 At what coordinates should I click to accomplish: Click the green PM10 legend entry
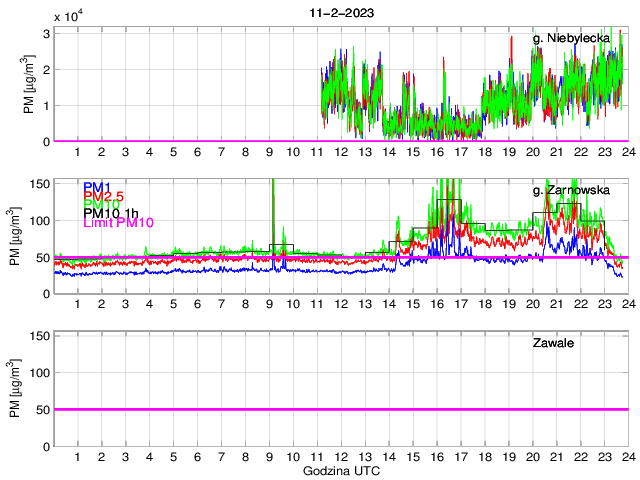(101, 204)
